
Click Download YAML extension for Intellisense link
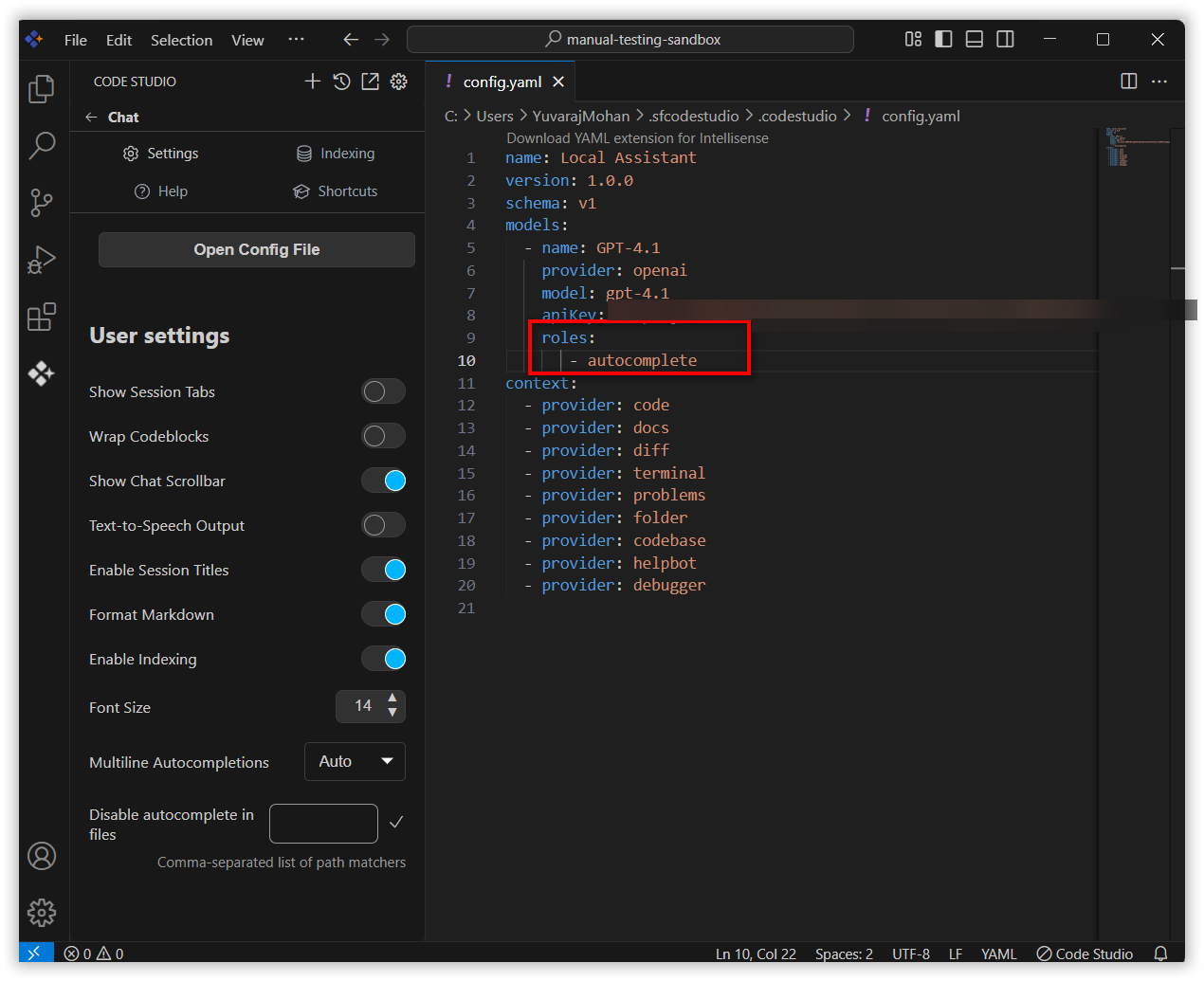[637, 138]
